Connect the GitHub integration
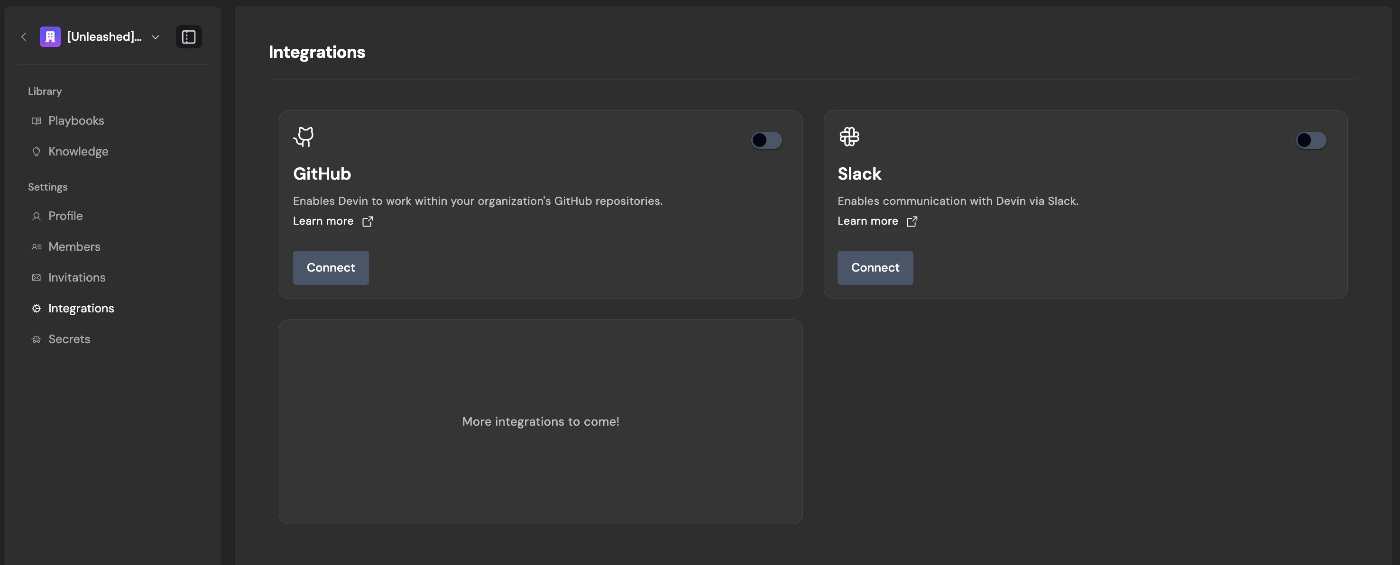The height and width of the screenshot is (565, 1400). click(331, 268)
